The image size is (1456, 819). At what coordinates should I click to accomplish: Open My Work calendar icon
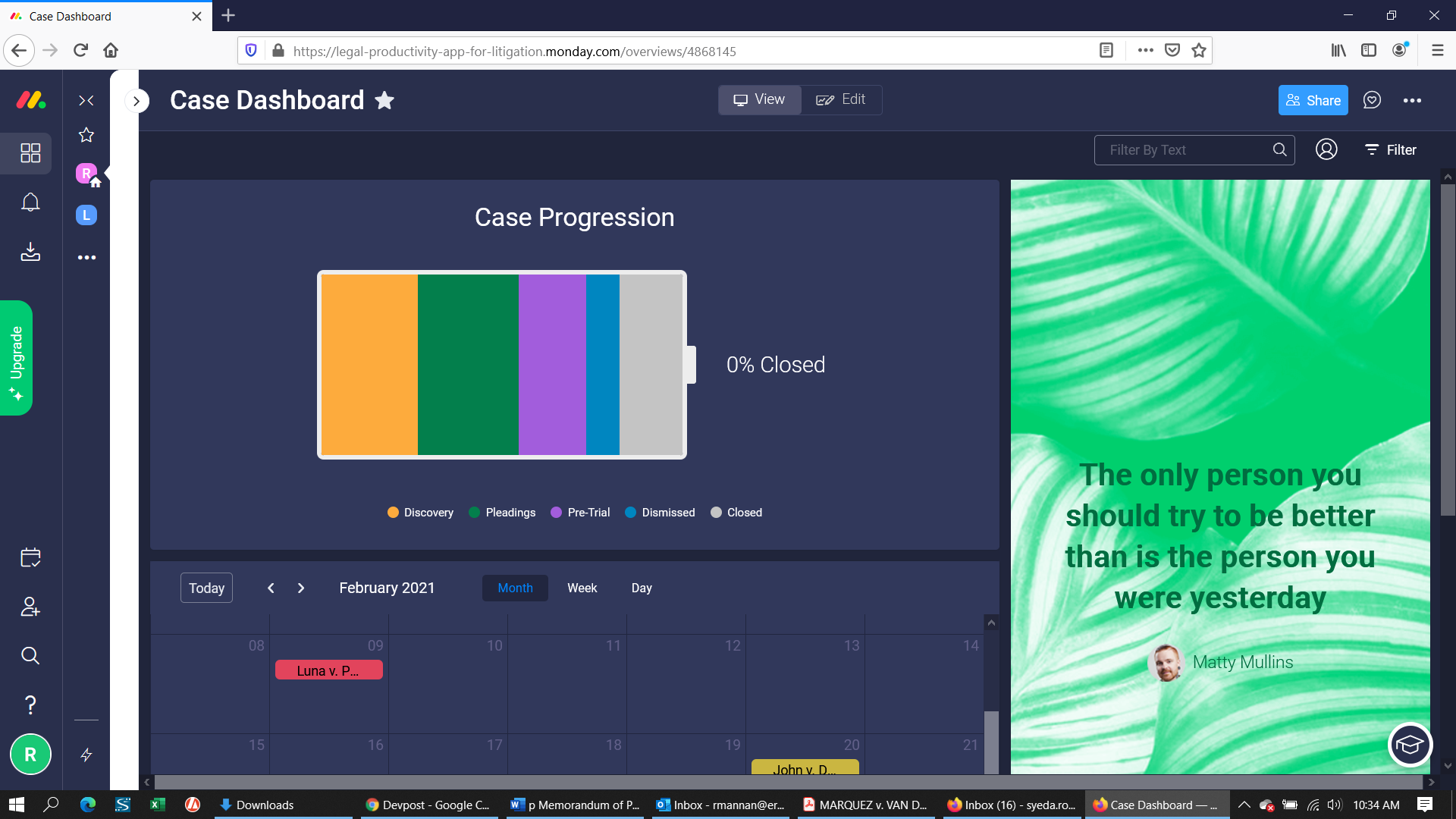pyautogui.click(x=30, y=557)
